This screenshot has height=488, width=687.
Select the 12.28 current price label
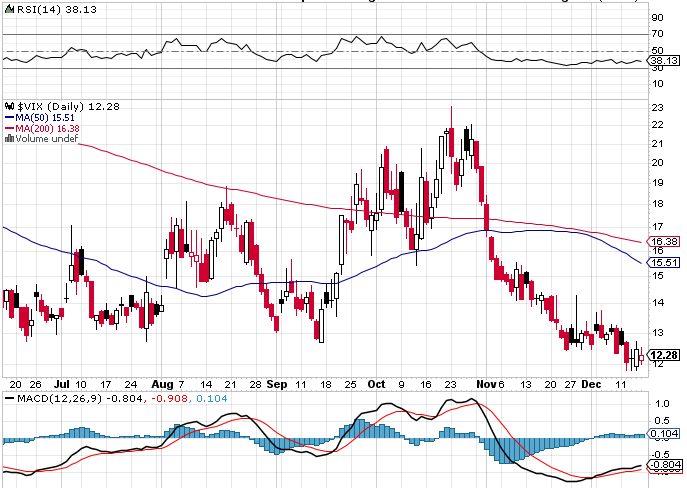click(665, 355)
